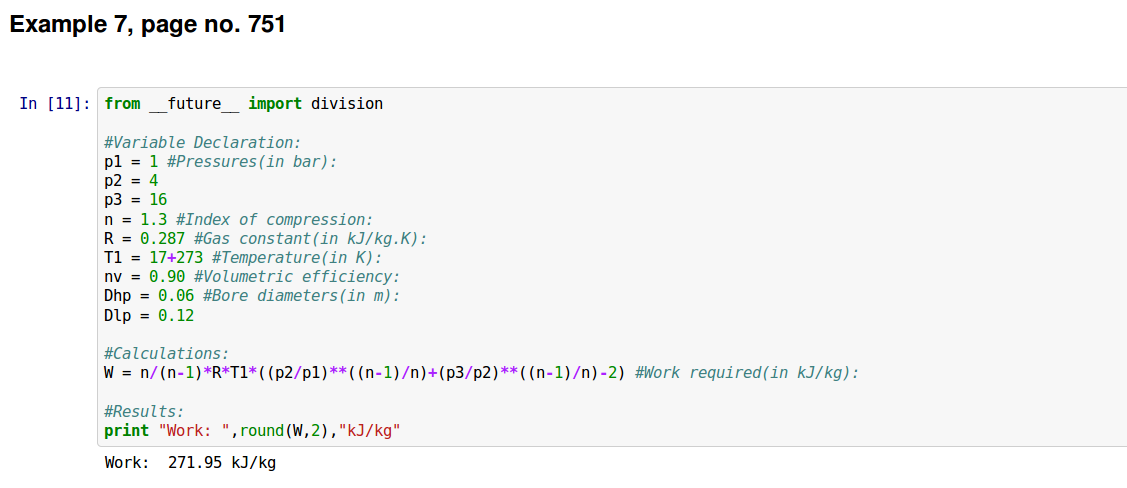Viewport: 1127px width, 488px height.
Task: Click the "#Work required(in kJ/kg):" comment
Action: pos(747,373)
